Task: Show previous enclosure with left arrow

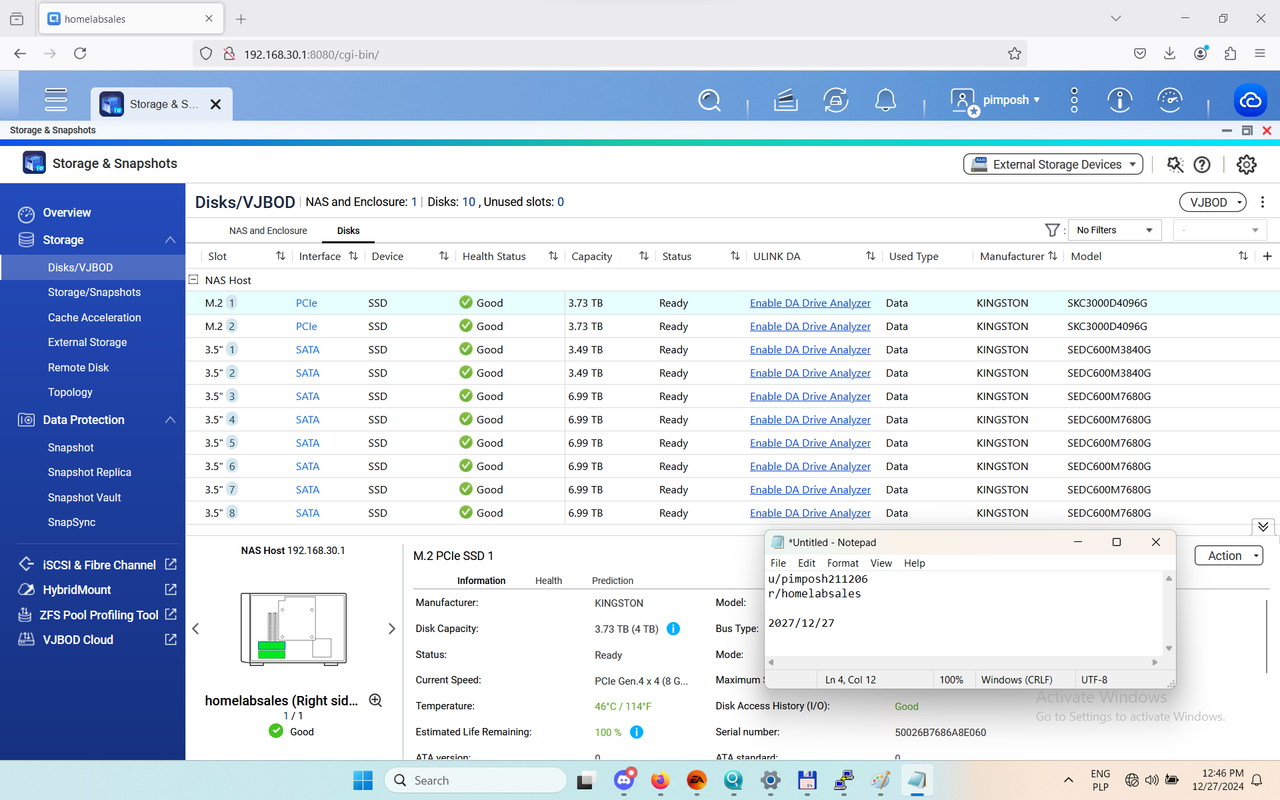Action: pos(196,629)
